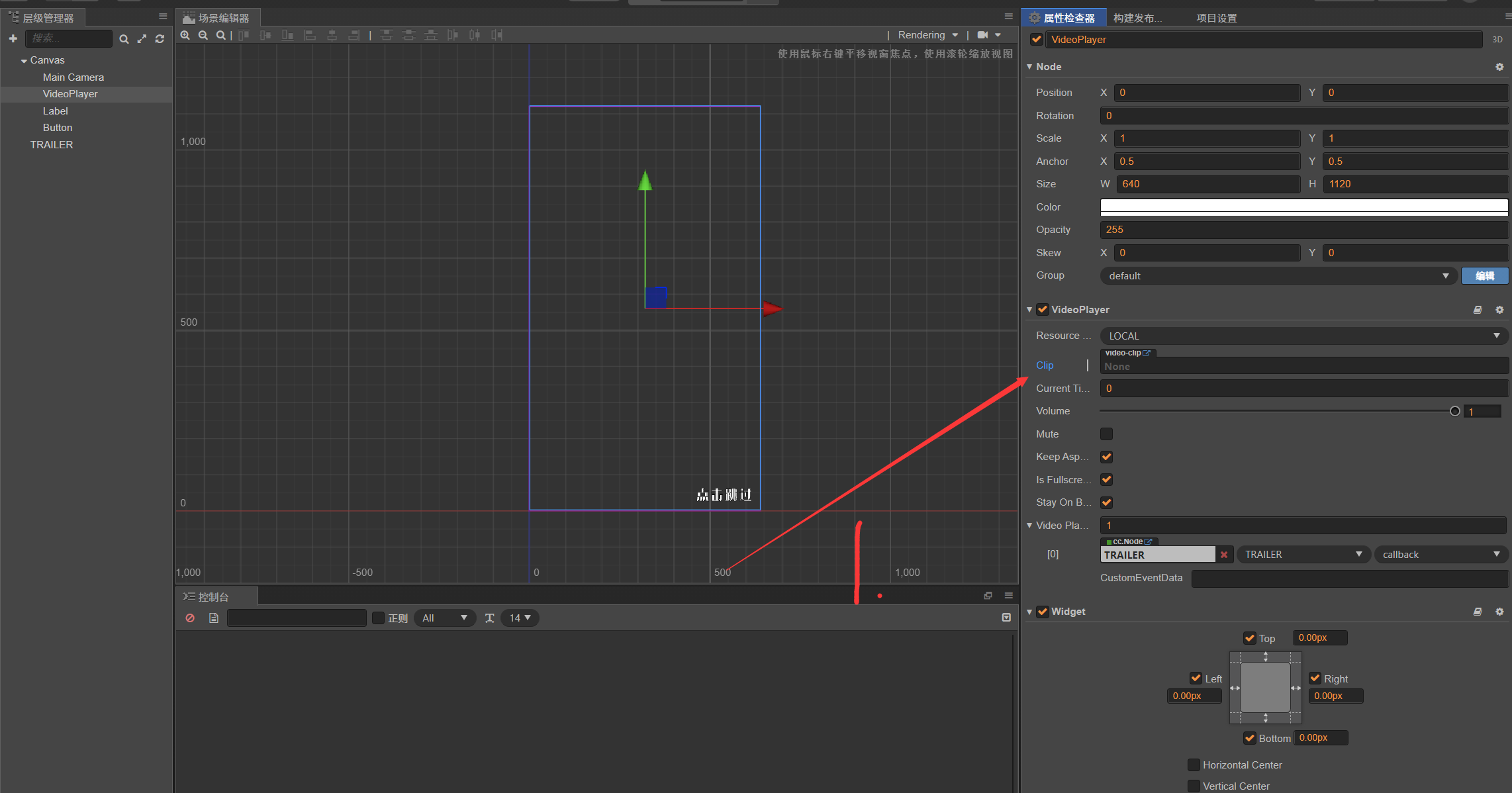
Task: Open the Rendering mode menu
Action: [927, 35]
